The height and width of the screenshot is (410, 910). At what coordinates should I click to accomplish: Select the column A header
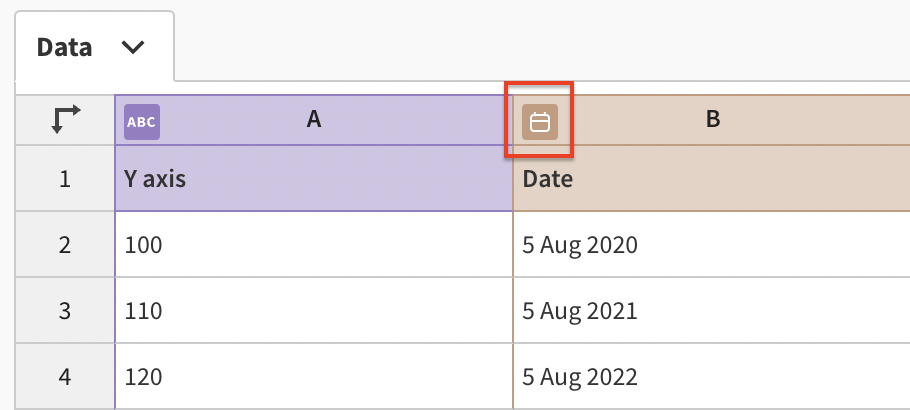pos(314,120)
